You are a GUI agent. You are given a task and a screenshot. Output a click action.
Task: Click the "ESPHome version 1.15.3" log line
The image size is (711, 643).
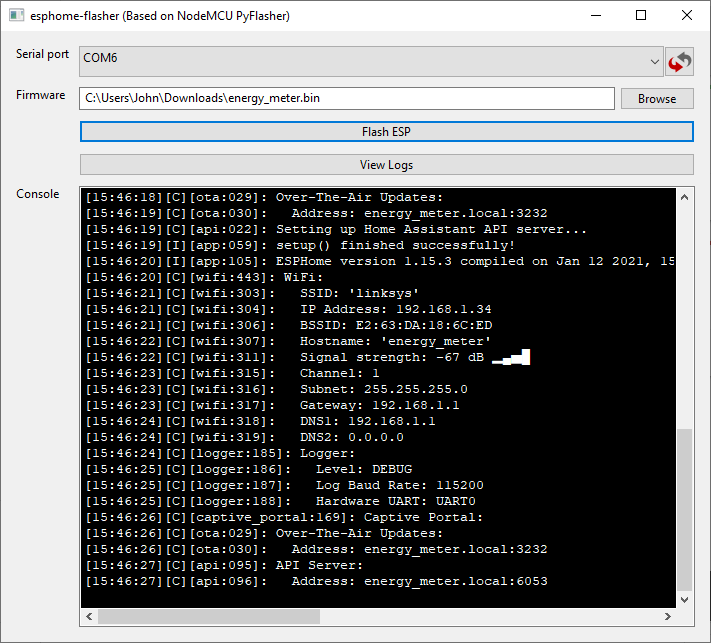coord(380,261)
